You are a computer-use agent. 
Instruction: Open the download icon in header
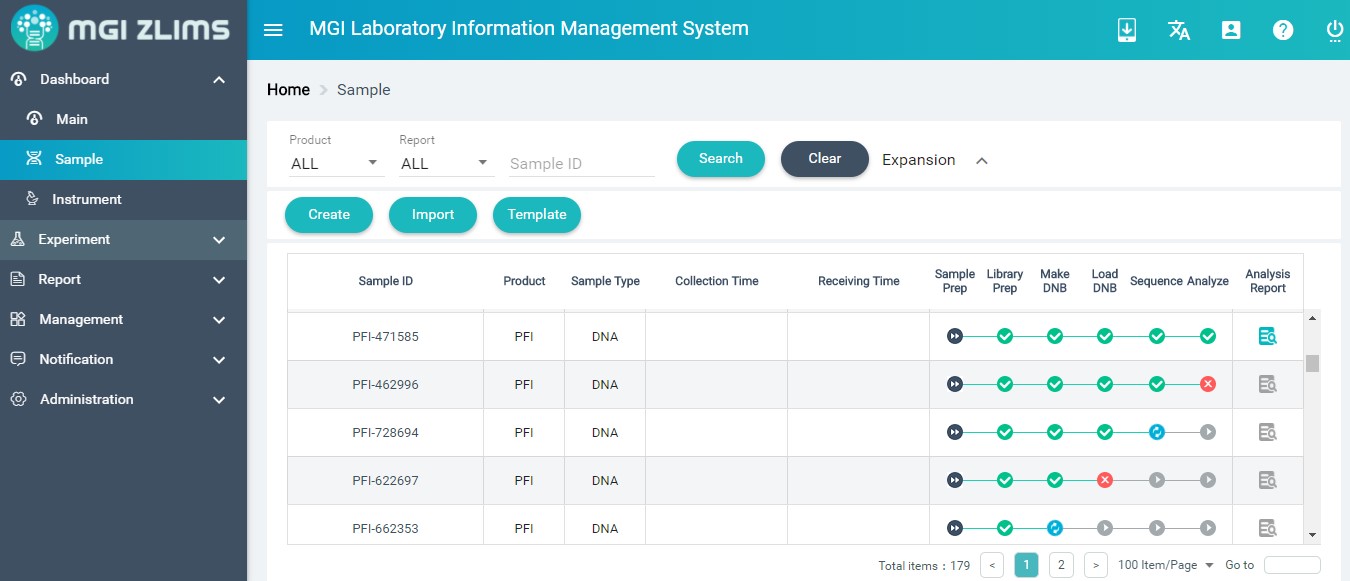click(x=1127, y=30)
